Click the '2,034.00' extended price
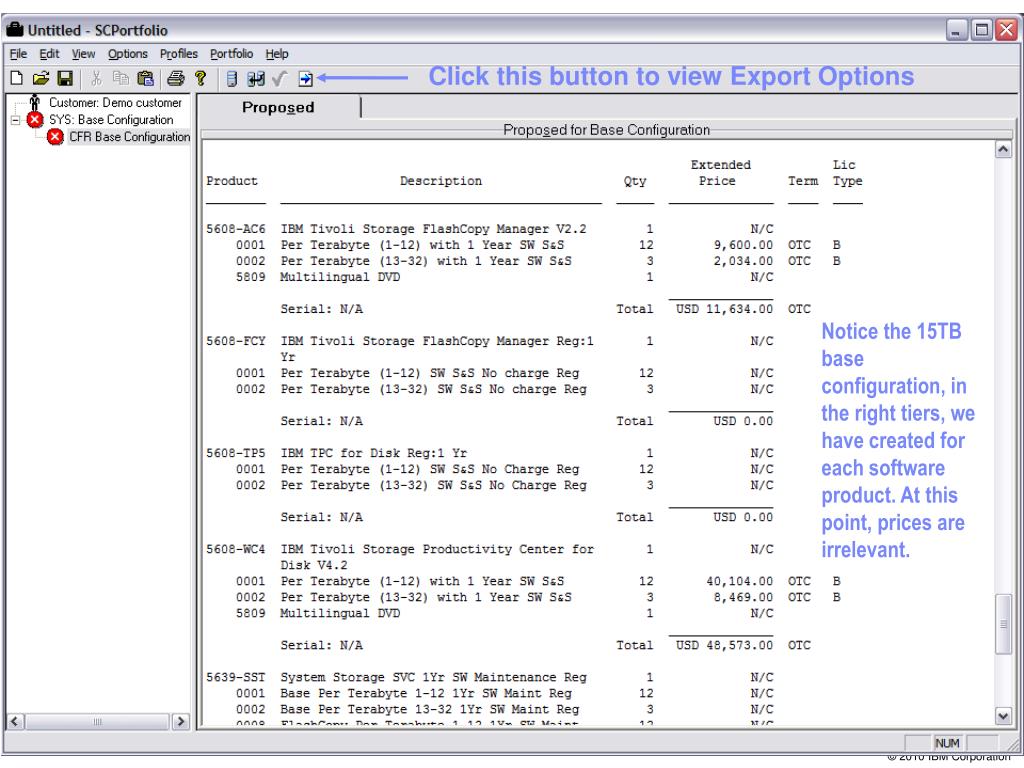 pyautogui.click(x=743, y=261)
